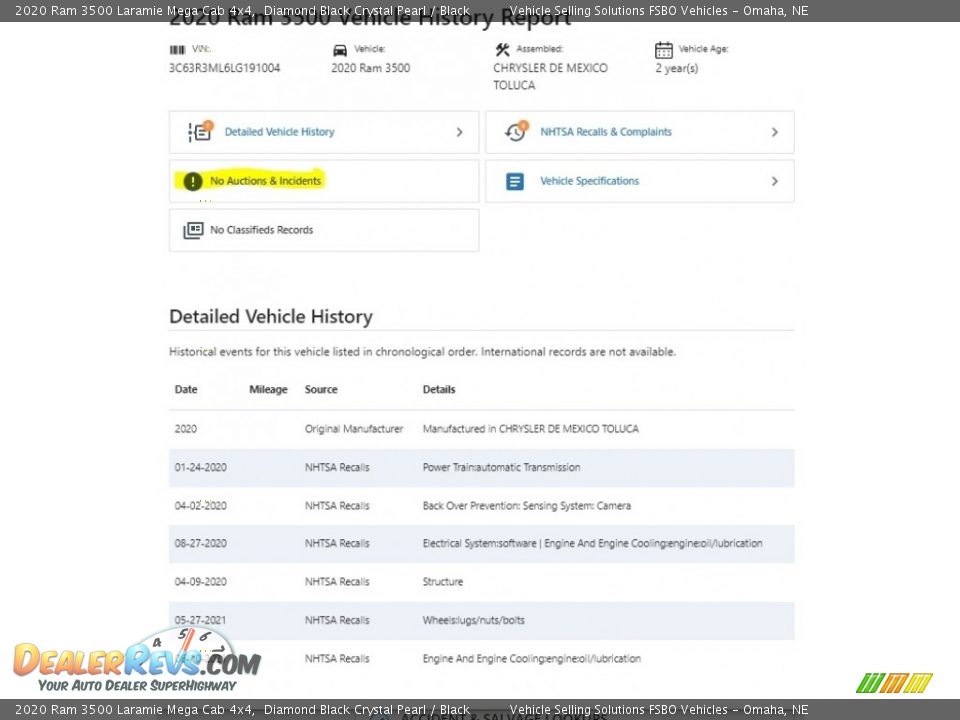This screenshot has height=720, width=960.
Task: Open the Detailed Vehicle History link
Action: 280,132
